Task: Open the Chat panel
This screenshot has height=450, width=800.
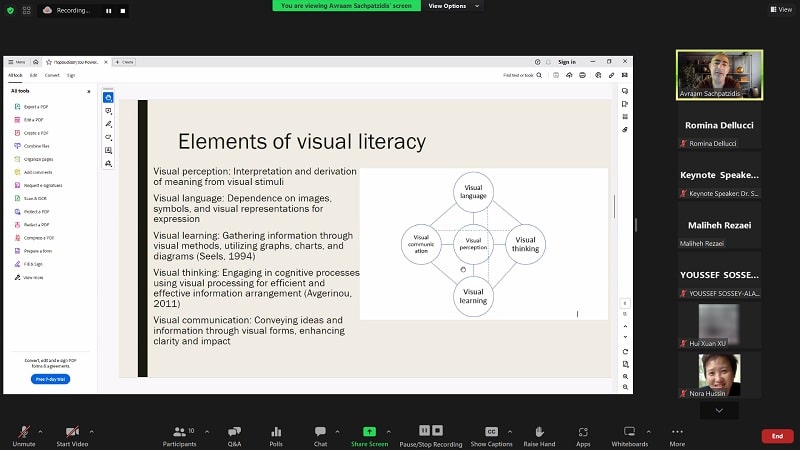Action: click(320, 435)
